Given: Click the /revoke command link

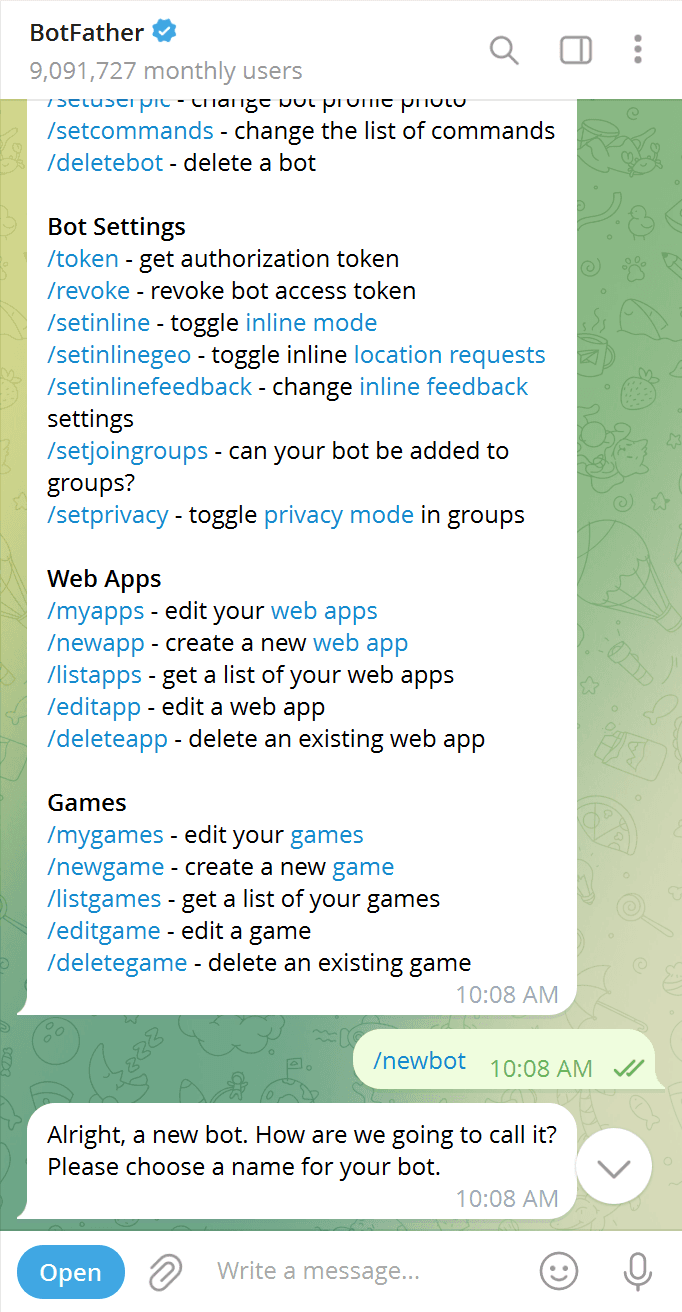Looking at the screenshot, I should 89,291.
